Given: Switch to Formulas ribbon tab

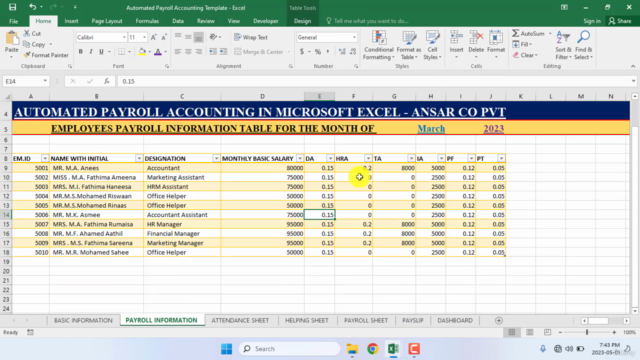Looking at the screenshot, I should click(147, 21).
